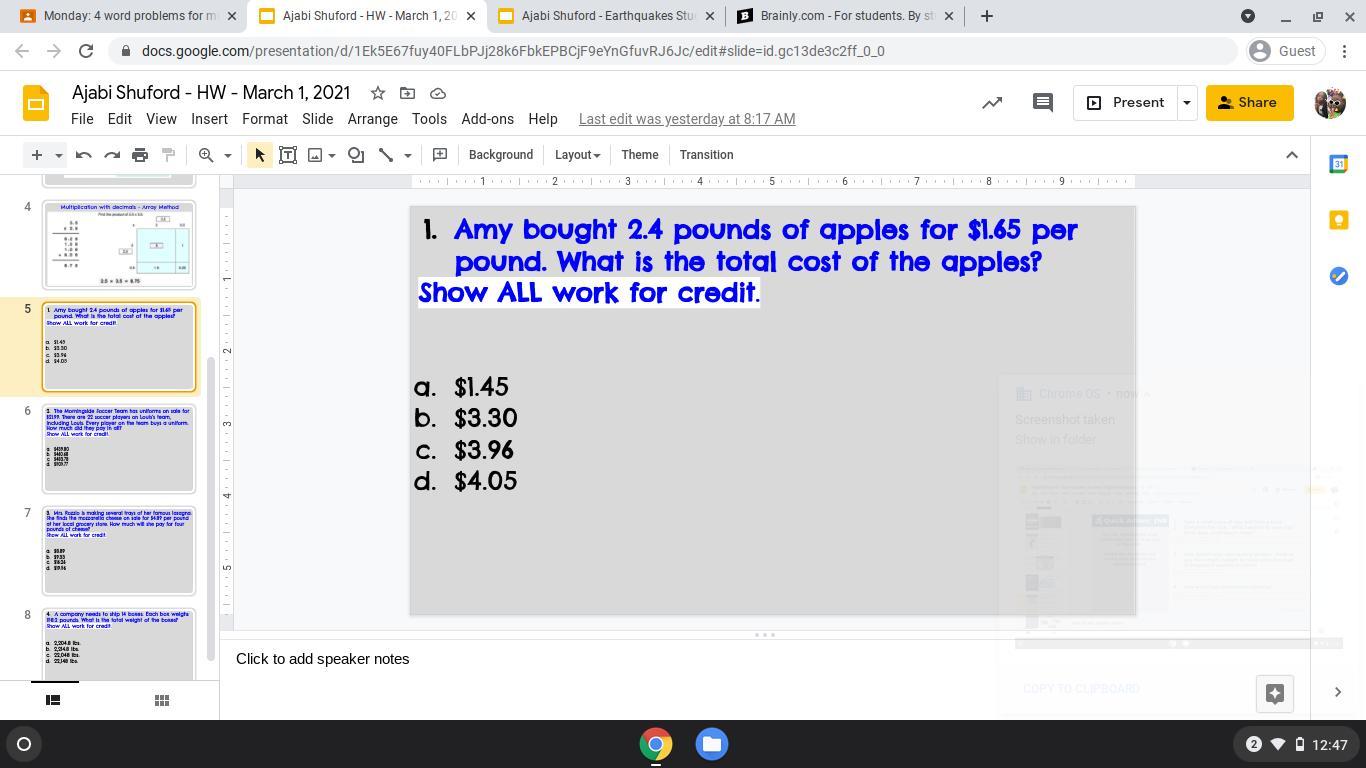1366x768 pixels.
Task: Star the presentation
Action: (378, 93)
